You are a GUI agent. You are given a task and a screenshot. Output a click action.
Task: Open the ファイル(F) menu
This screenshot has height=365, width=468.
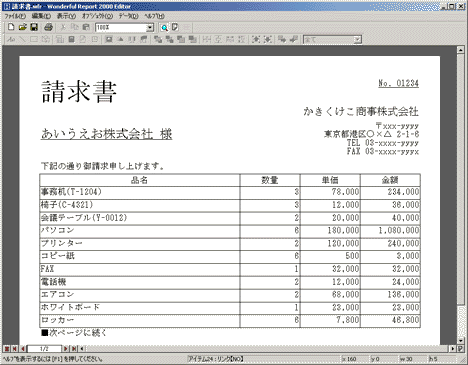pyautogui.click(x=15, y=16)
